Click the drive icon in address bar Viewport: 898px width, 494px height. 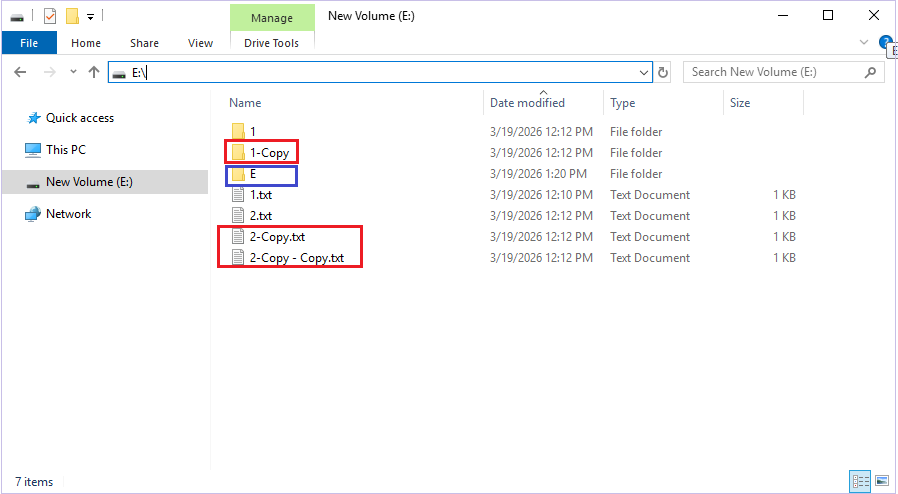click(119, 73)
